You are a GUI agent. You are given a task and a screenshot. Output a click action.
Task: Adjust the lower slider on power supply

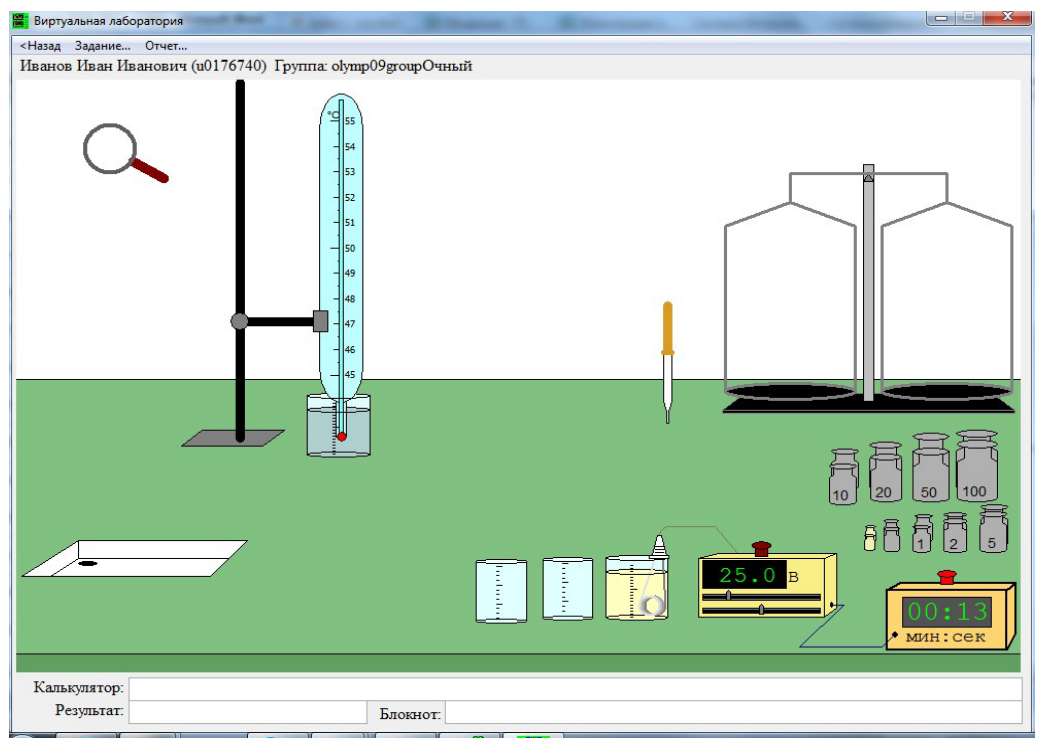click(761, 609)
